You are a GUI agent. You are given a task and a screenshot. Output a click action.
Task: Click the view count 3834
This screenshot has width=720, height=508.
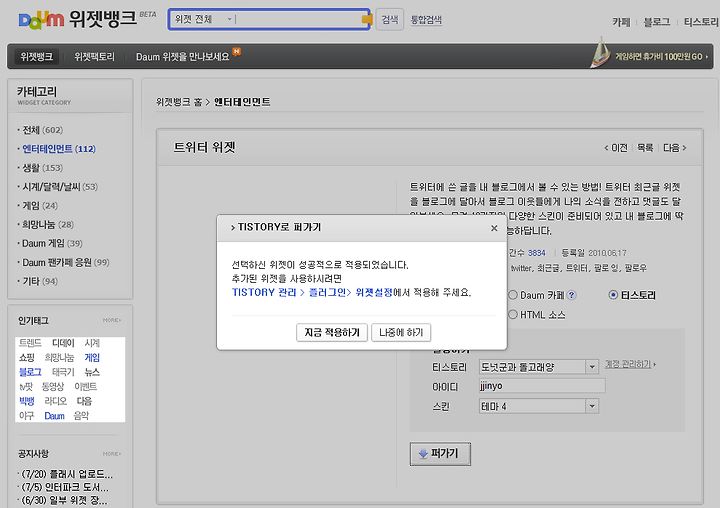(536, 253)
